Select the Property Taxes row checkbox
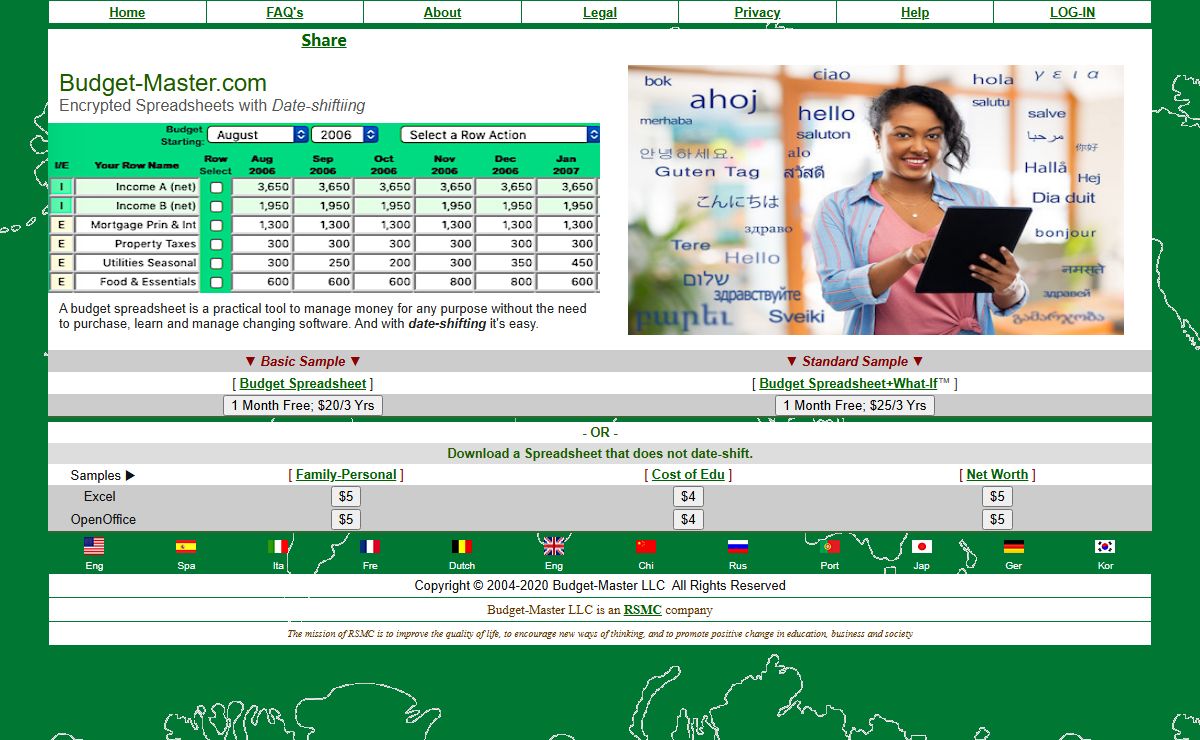The image size is (1200, 740). [216, 244]
